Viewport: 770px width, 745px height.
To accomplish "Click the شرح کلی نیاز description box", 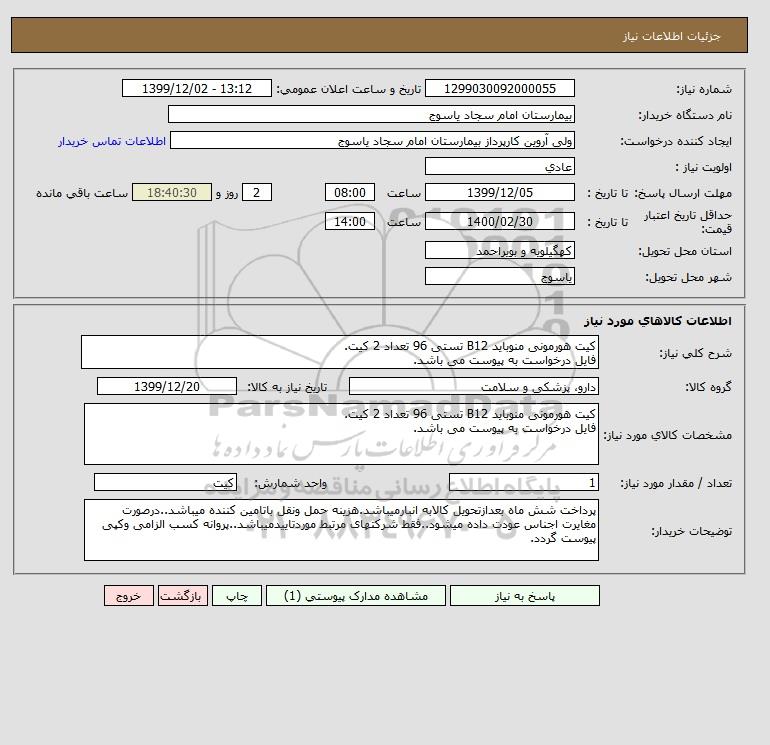I will pos(340,352).
